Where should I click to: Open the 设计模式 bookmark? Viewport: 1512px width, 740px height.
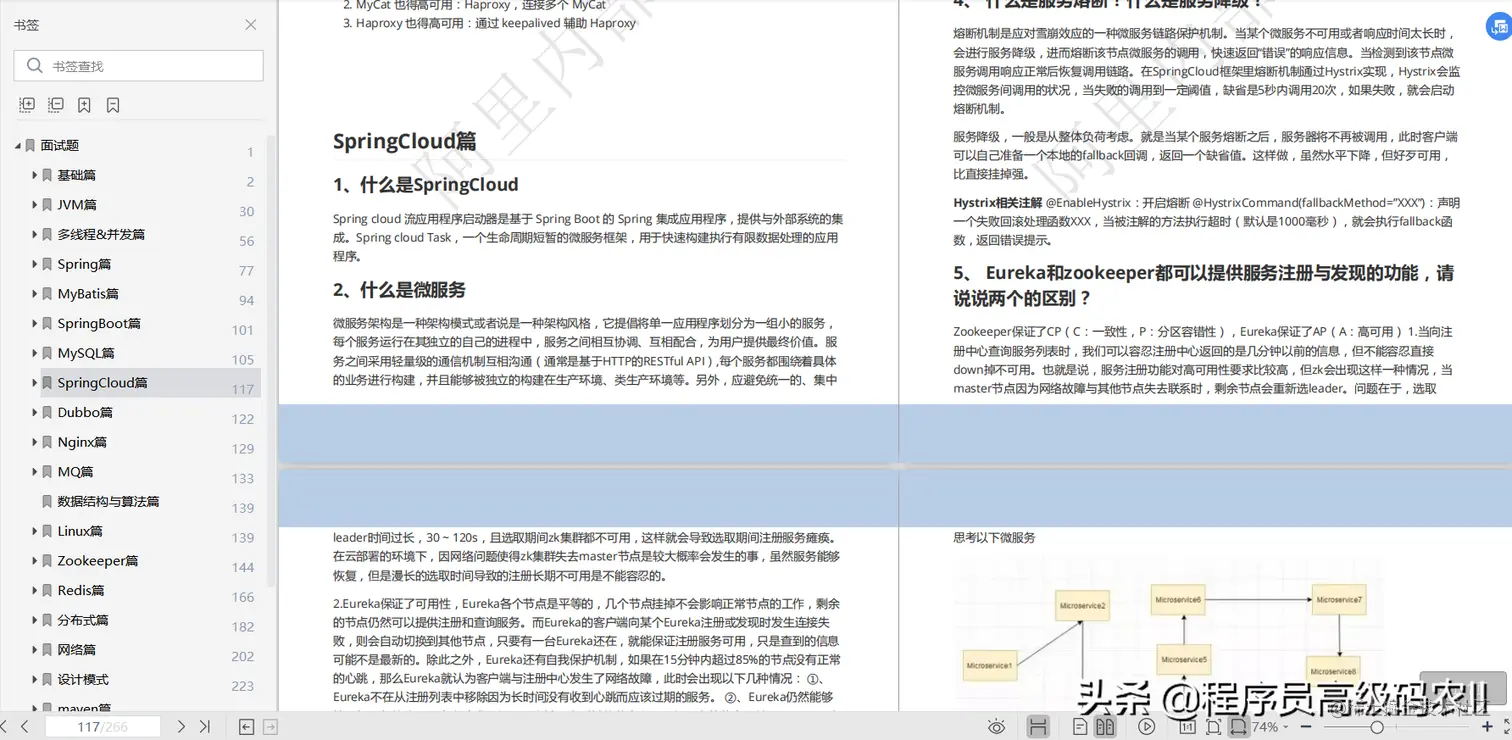pyautogui.click(x=83, y=679)
